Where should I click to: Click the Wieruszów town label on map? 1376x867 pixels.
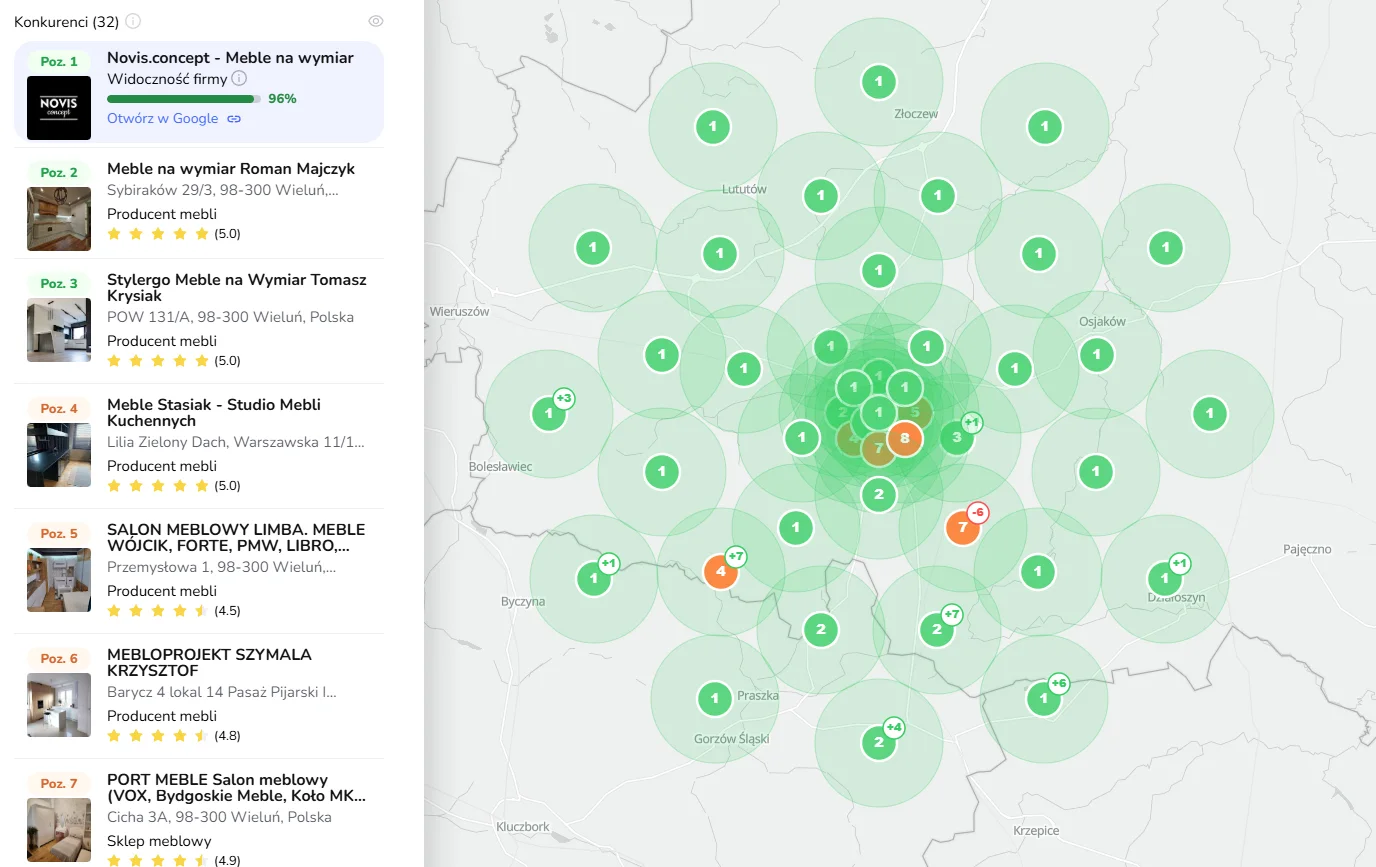(x=460, y=311)
